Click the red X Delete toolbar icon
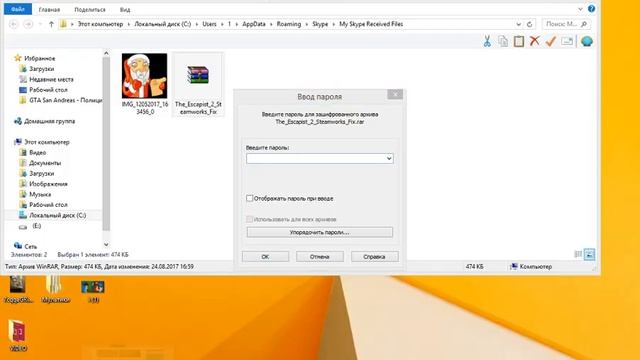Viewport: 640px width, 360px height. 534,41
